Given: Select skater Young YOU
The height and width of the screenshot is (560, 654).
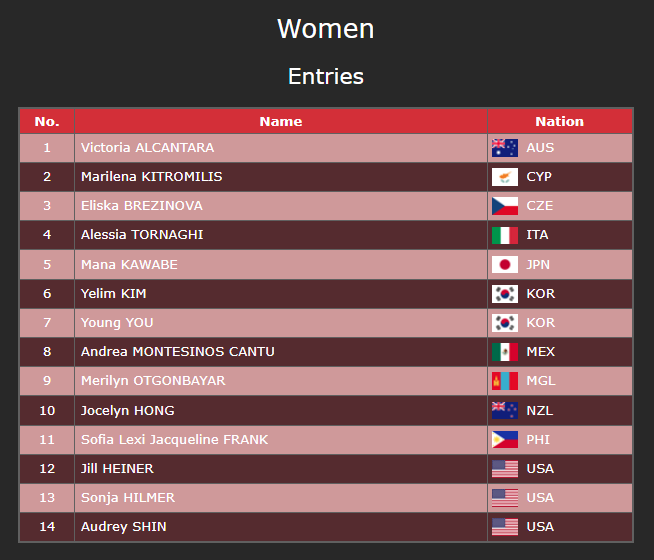Looking at the screenshot, I should point(117,323).
